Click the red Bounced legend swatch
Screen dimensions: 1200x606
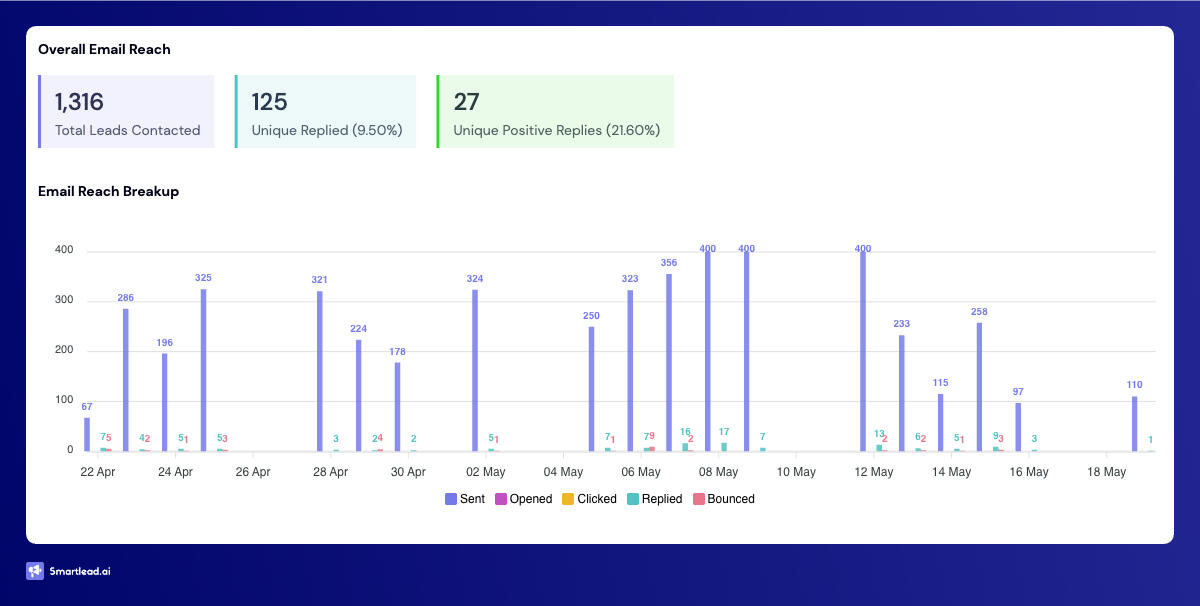[x=699, y=499]
